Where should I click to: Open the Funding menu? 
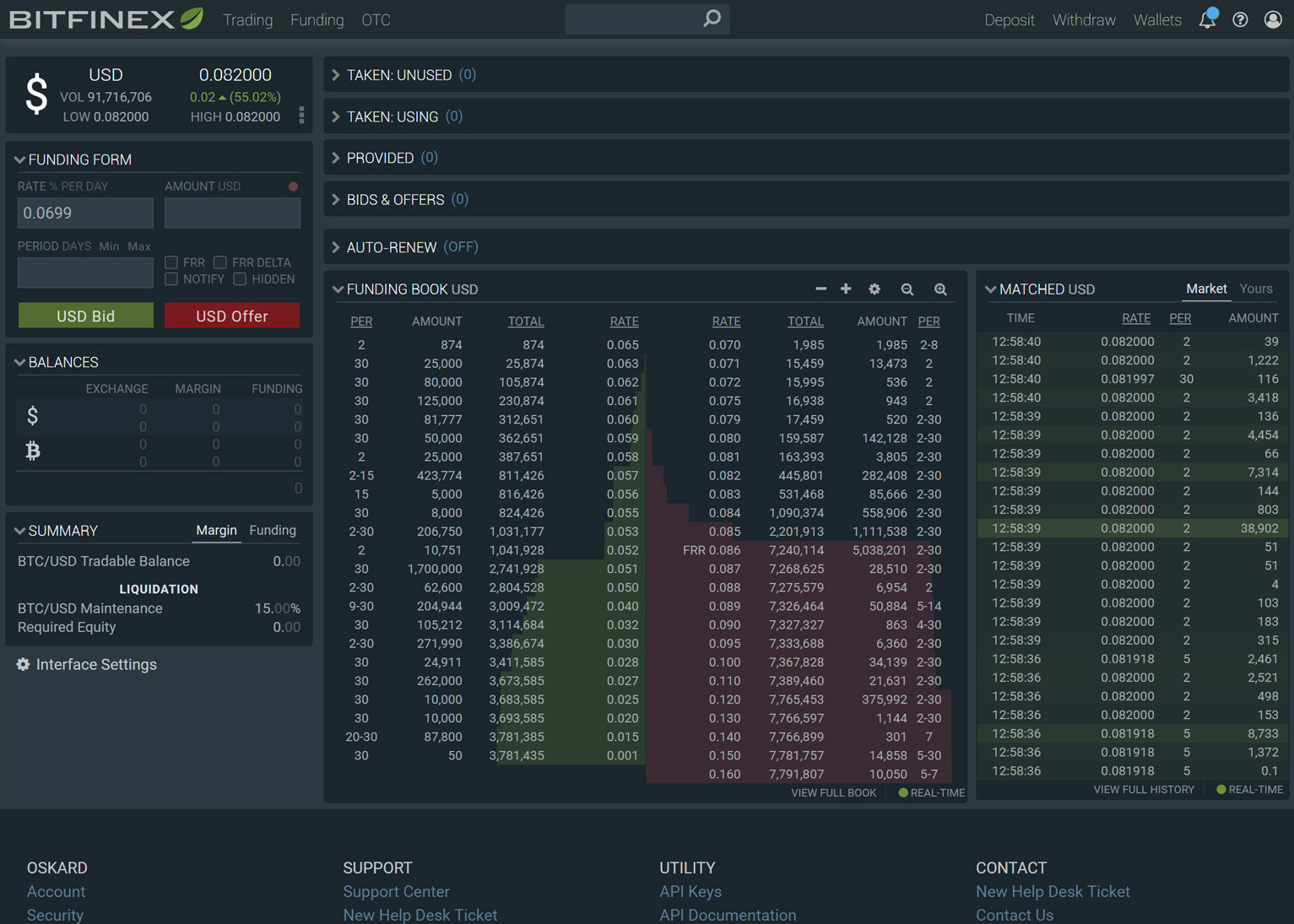[x=317, y=19]
